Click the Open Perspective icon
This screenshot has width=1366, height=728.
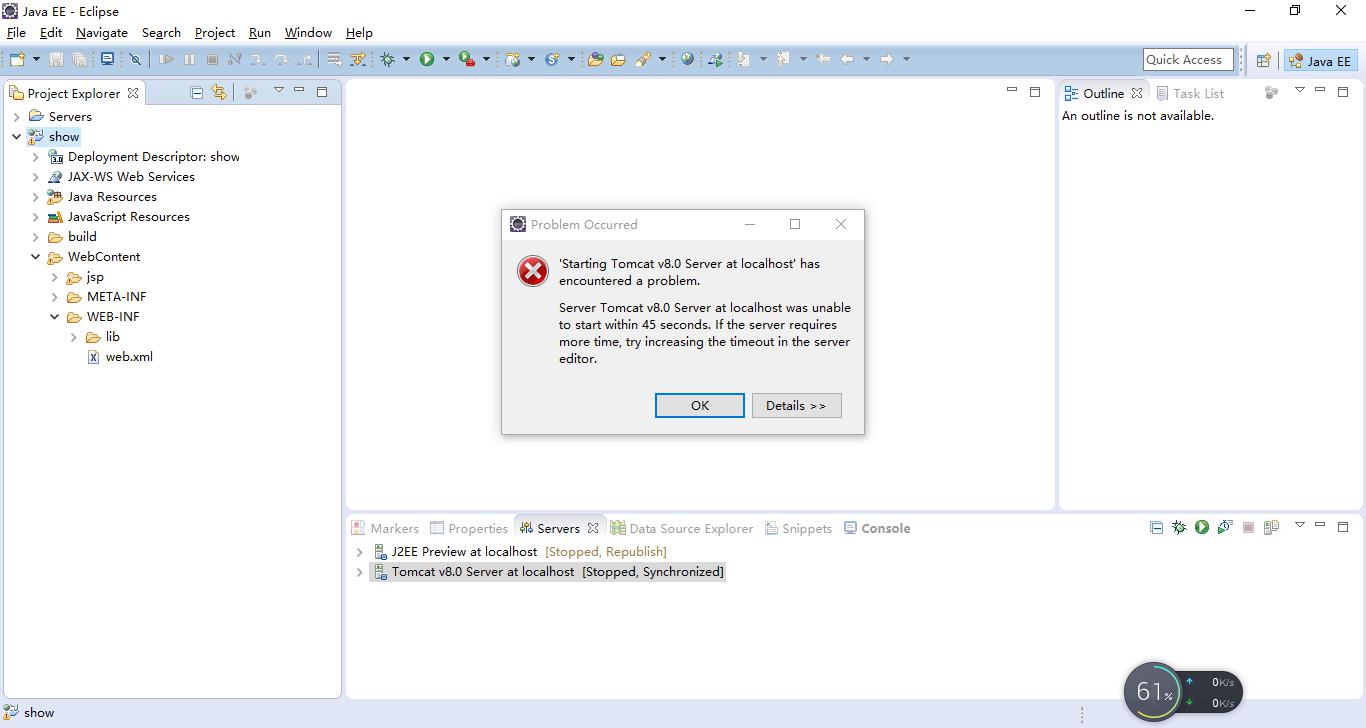1263,60
